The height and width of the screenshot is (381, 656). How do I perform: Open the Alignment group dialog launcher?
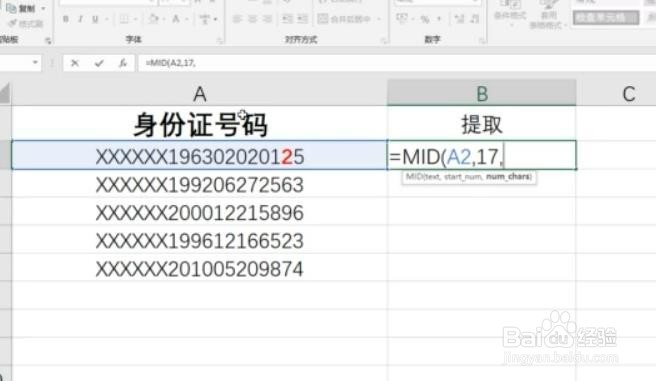click(384, 41)
